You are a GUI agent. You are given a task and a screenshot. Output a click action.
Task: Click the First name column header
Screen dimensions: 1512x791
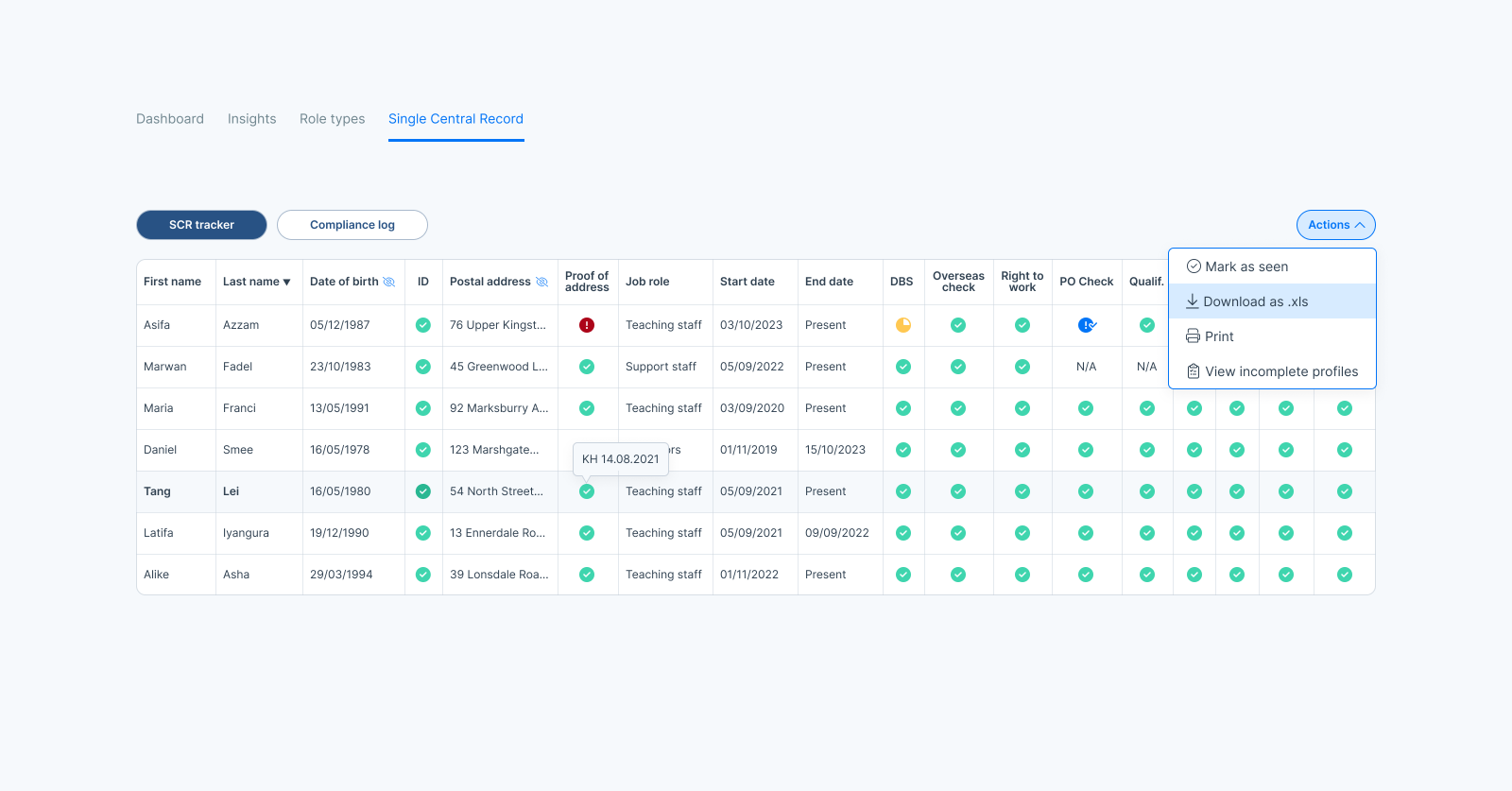tap(172, 282)
